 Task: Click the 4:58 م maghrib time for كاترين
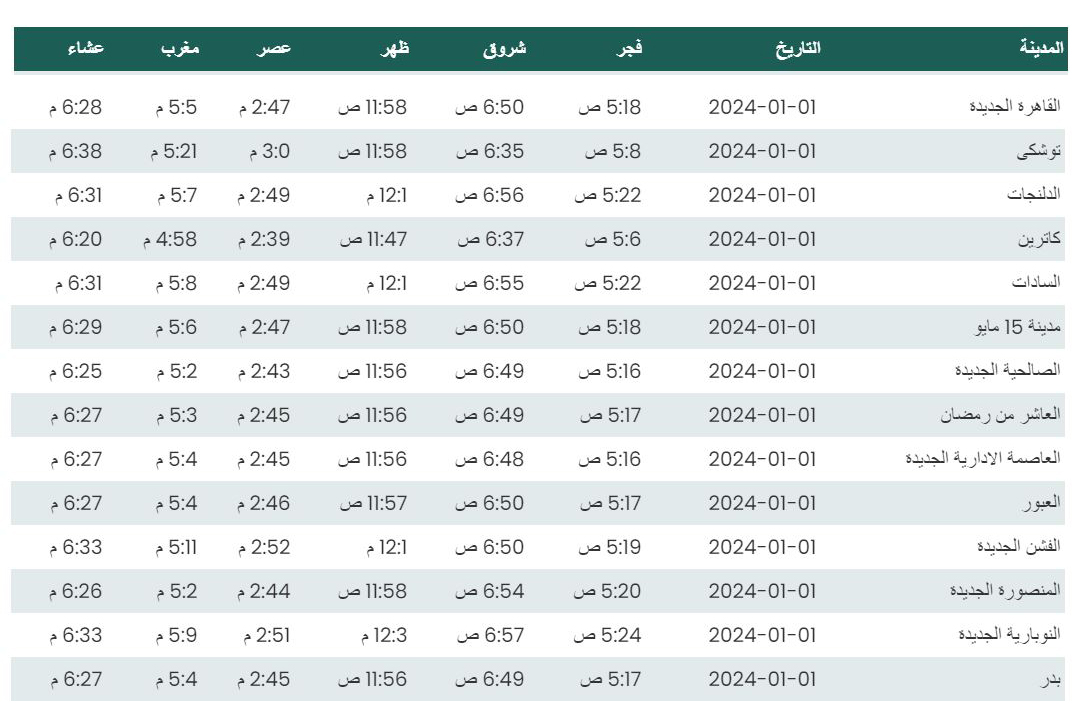[x=170, y=239]
